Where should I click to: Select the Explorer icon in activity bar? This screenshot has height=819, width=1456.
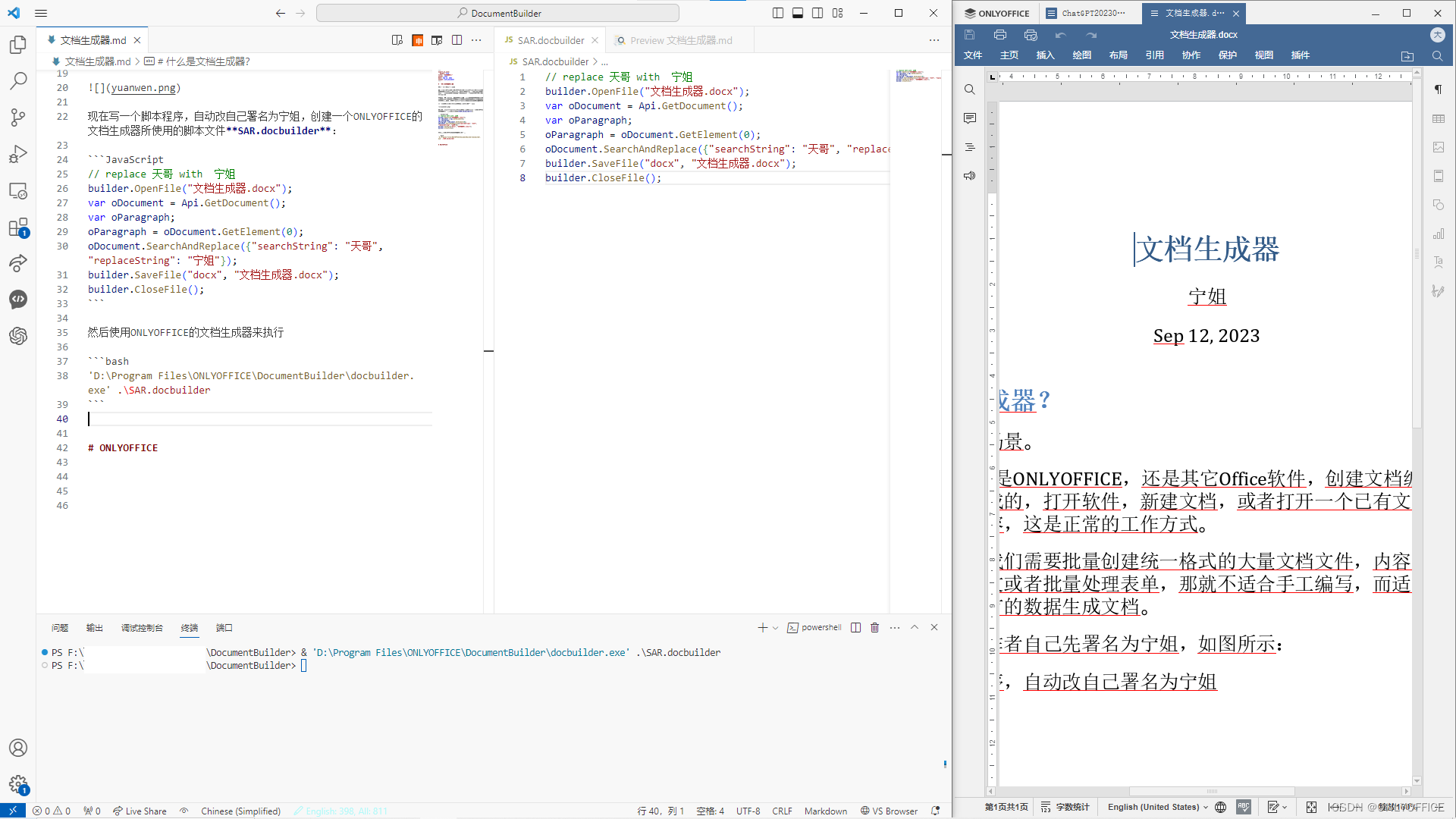[18, 46]
